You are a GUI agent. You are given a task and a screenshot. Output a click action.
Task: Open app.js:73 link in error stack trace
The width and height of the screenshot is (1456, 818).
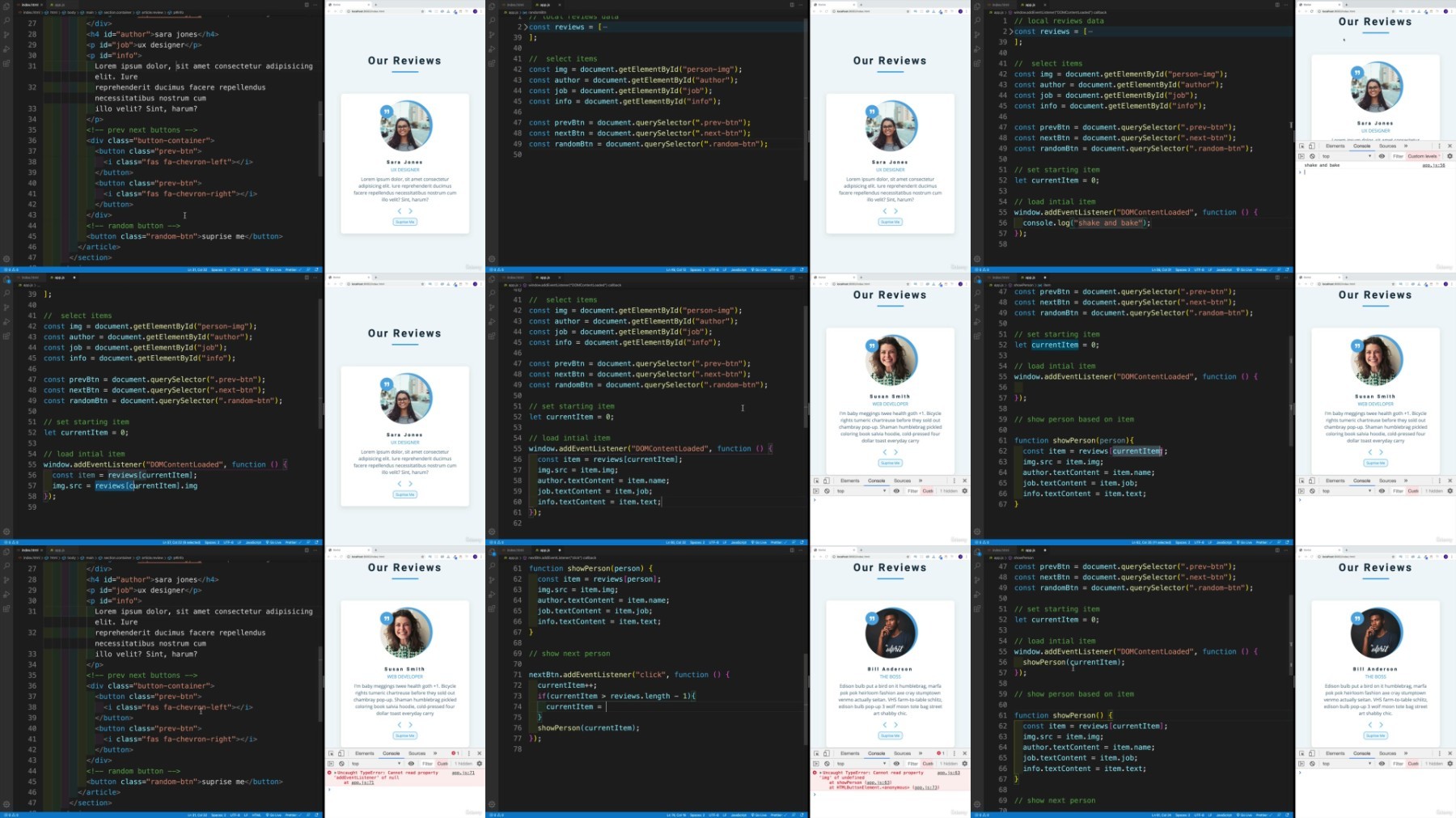(928, 787)
